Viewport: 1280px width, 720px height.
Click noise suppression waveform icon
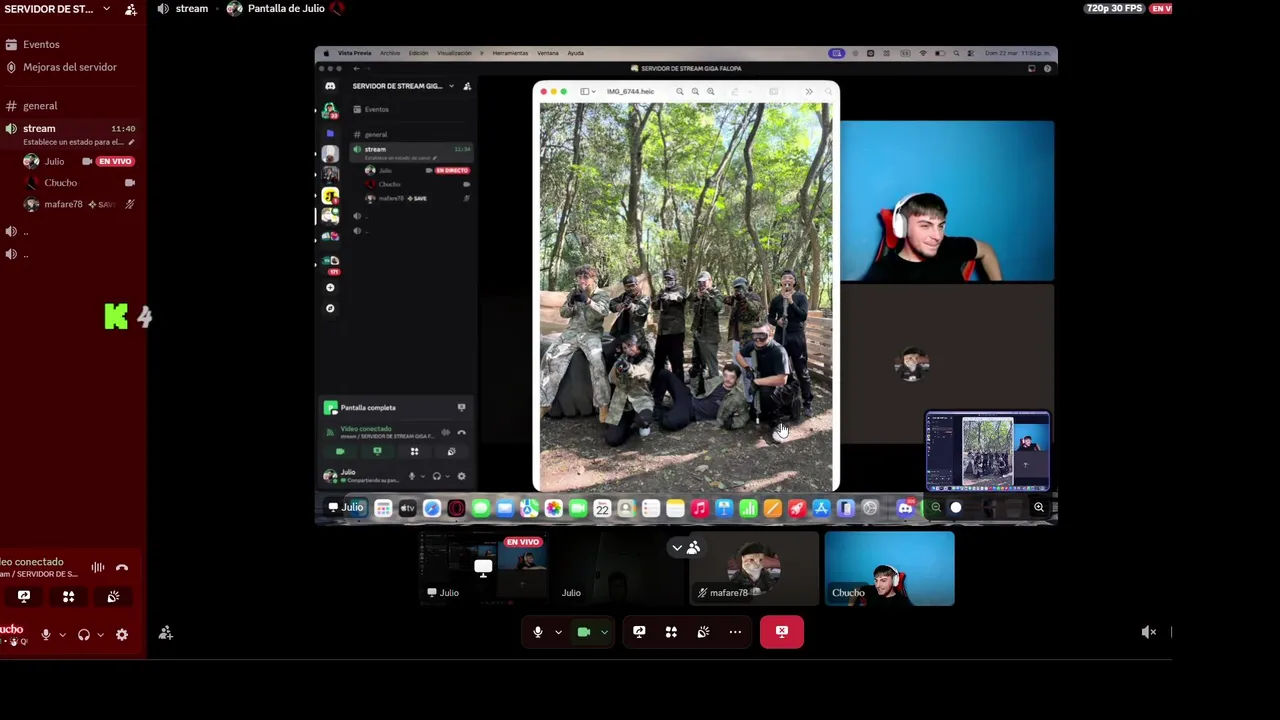(98, 568)
